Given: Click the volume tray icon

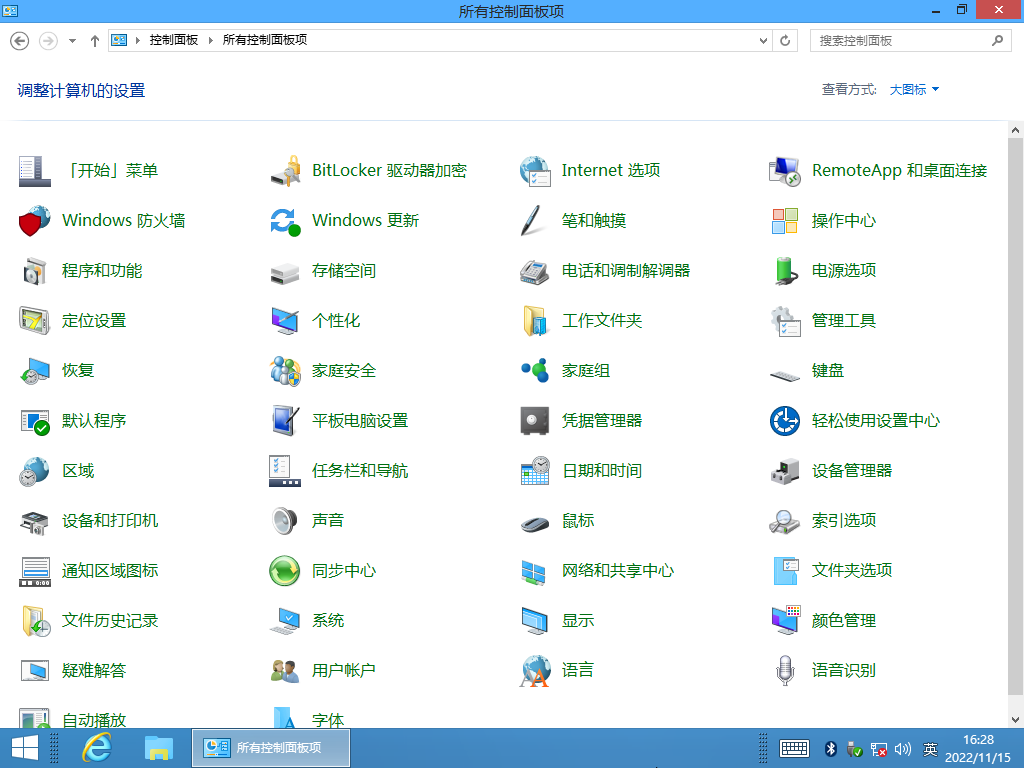Looking at the screenshot, I should (903, 748).
